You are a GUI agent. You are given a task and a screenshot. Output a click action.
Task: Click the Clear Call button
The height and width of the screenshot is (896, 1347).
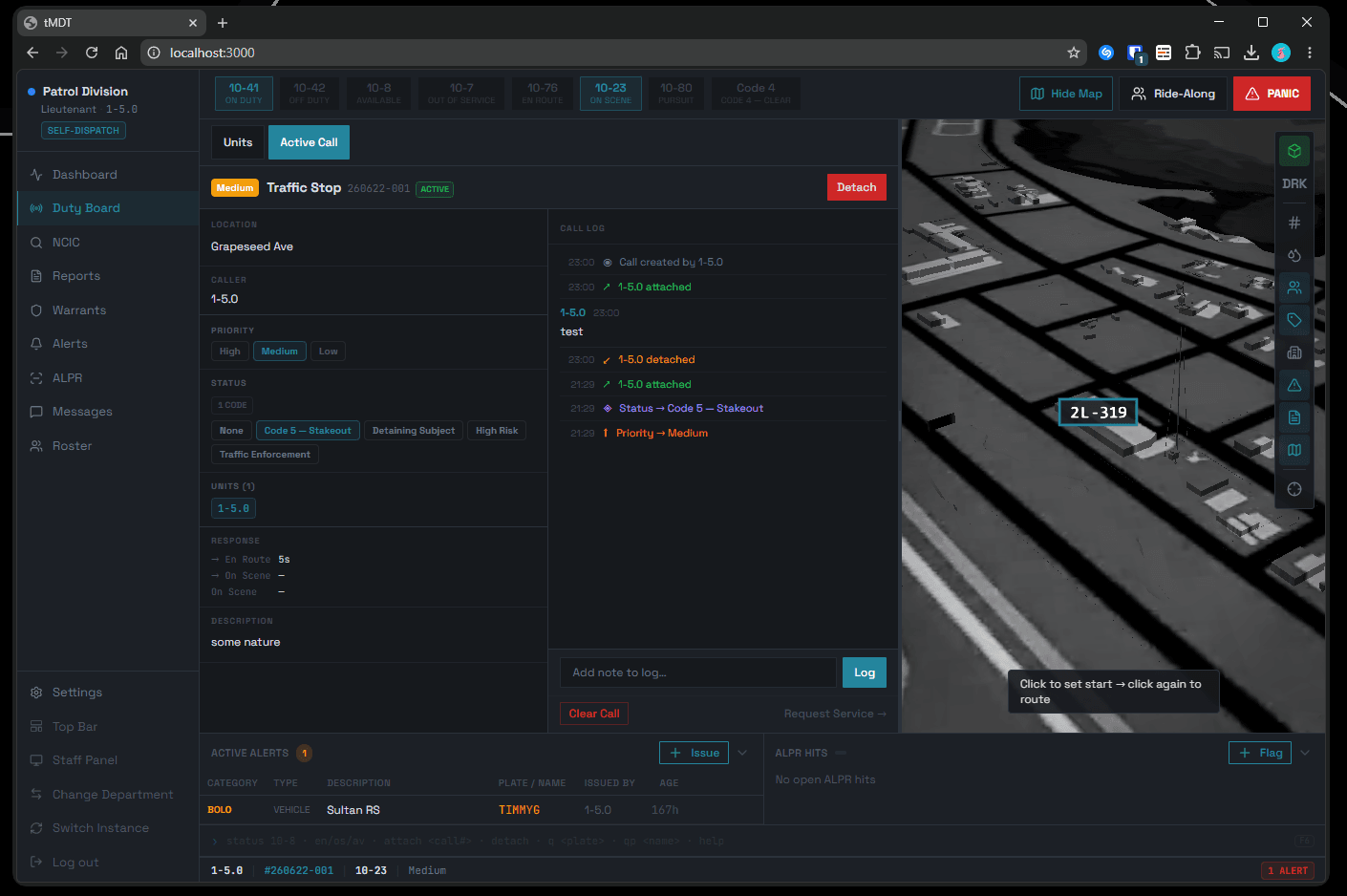tap(594, 714)
